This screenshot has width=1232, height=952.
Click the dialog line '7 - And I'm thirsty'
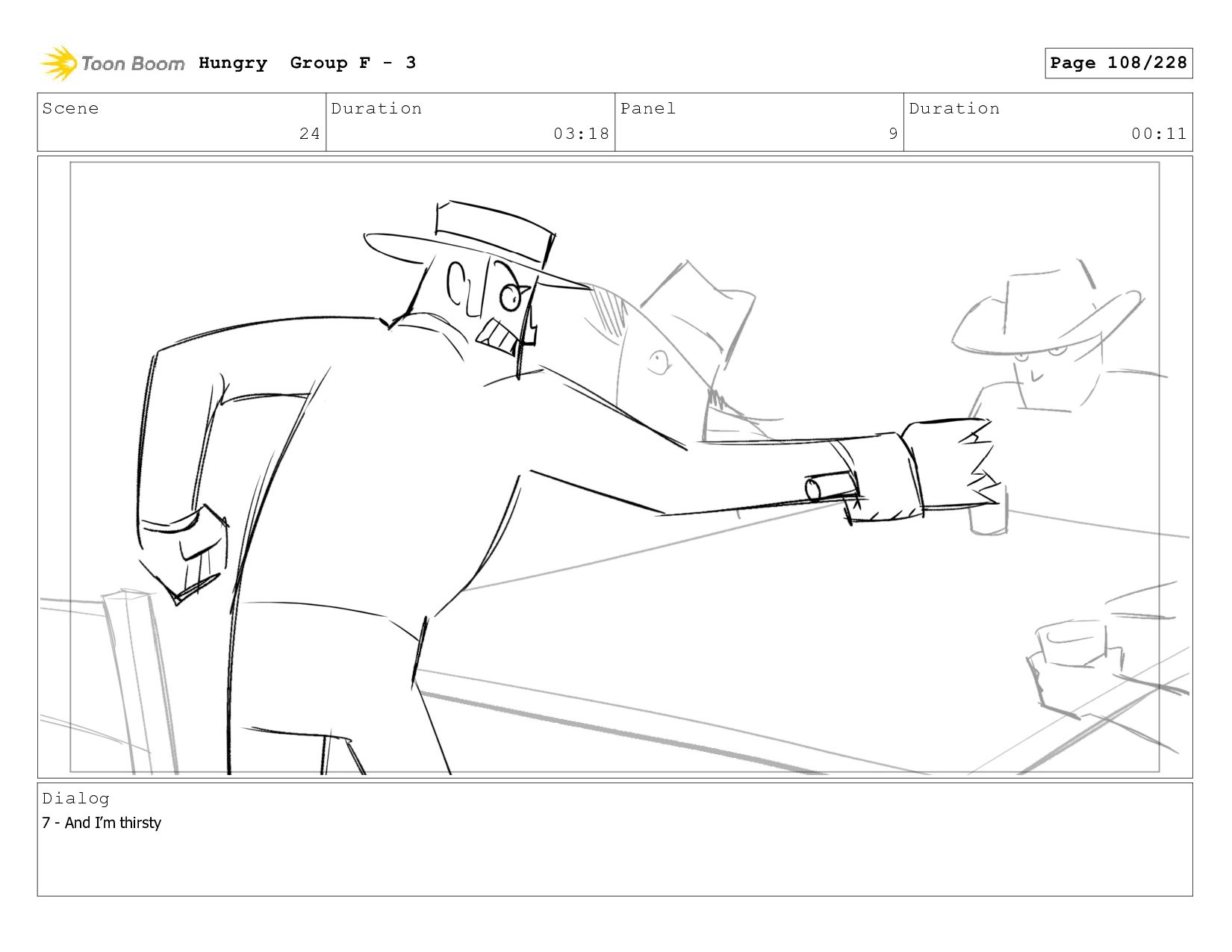(x=102, y=823)
